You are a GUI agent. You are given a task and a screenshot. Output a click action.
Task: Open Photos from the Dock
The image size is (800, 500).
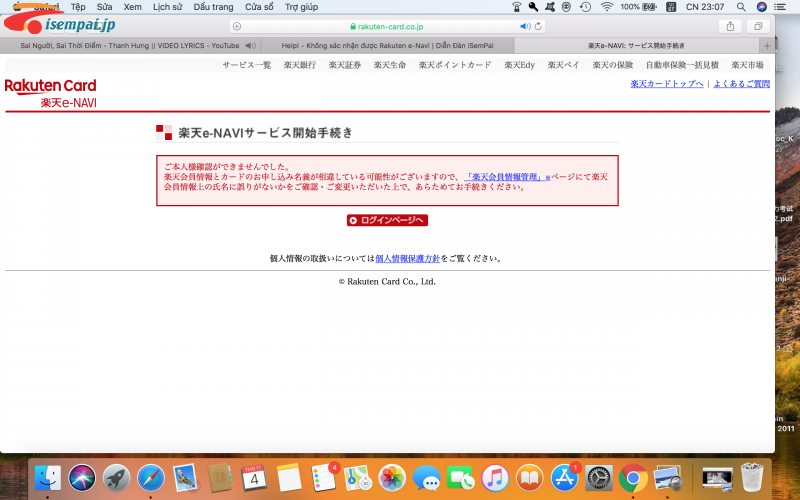[392, 478]
